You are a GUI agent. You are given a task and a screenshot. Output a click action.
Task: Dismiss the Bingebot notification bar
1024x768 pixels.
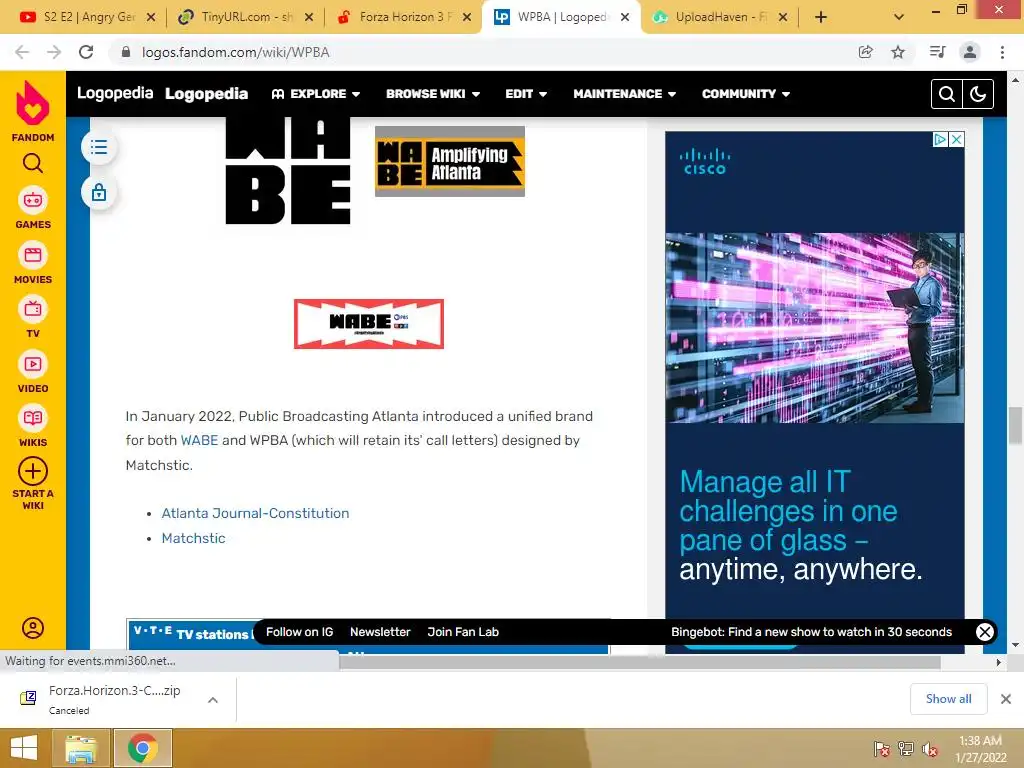point(984,632)
